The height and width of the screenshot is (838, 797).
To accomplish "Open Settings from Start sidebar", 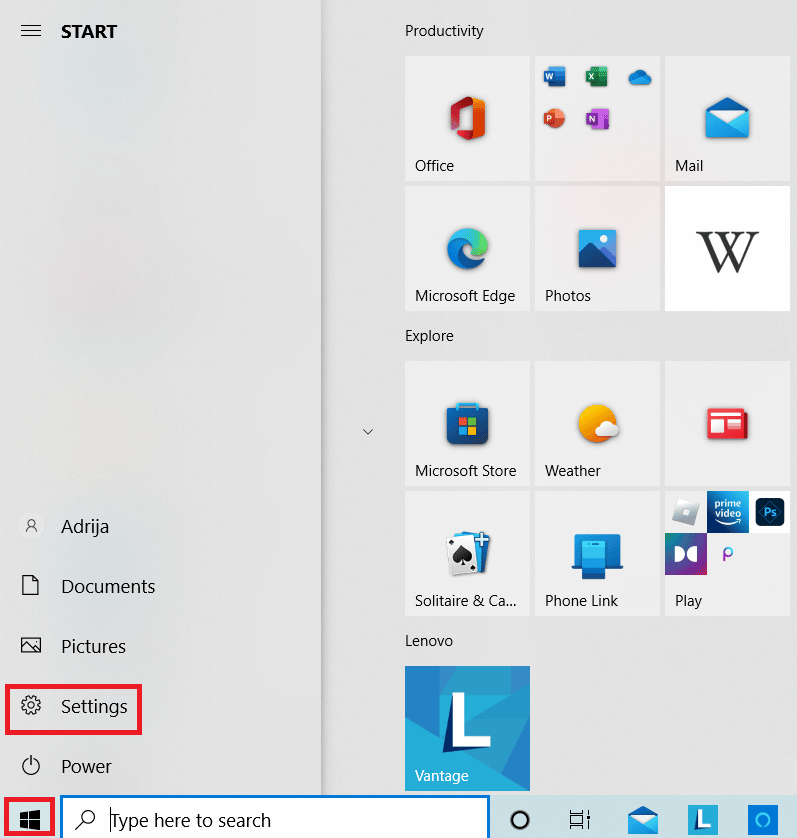I will coord(74,707).
